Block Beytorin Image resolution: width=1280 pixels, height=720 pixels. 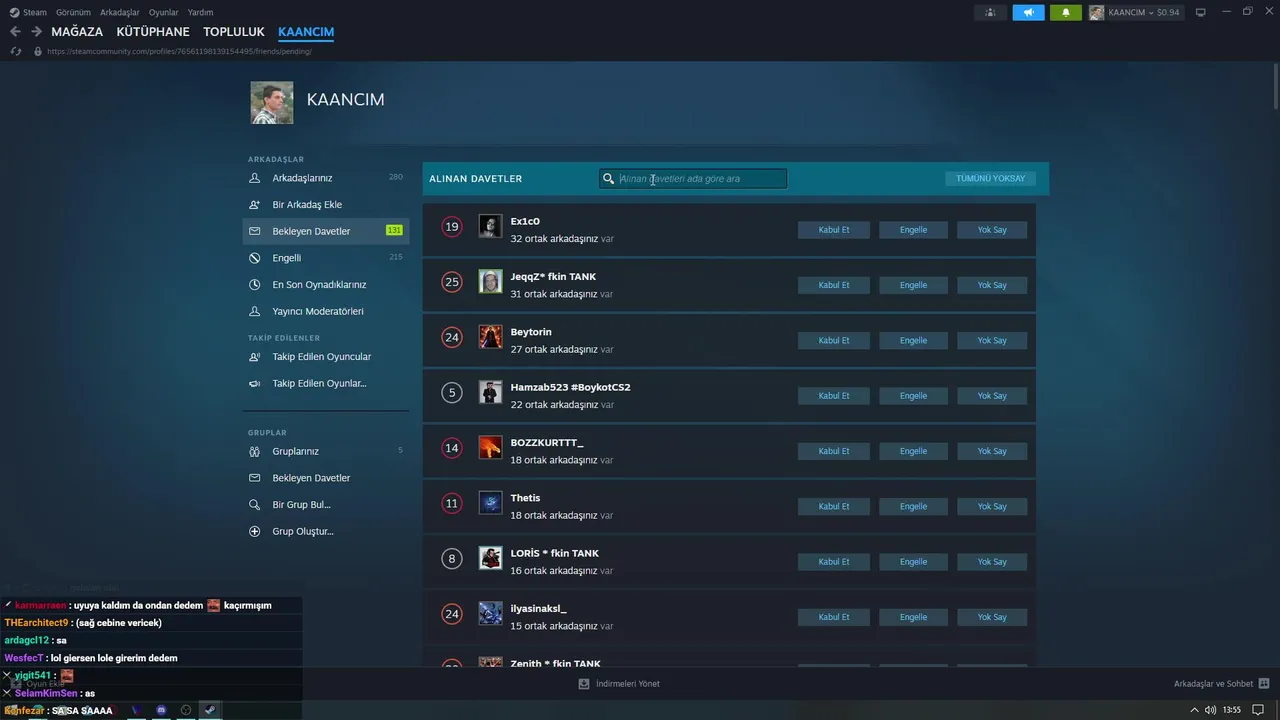913,340
